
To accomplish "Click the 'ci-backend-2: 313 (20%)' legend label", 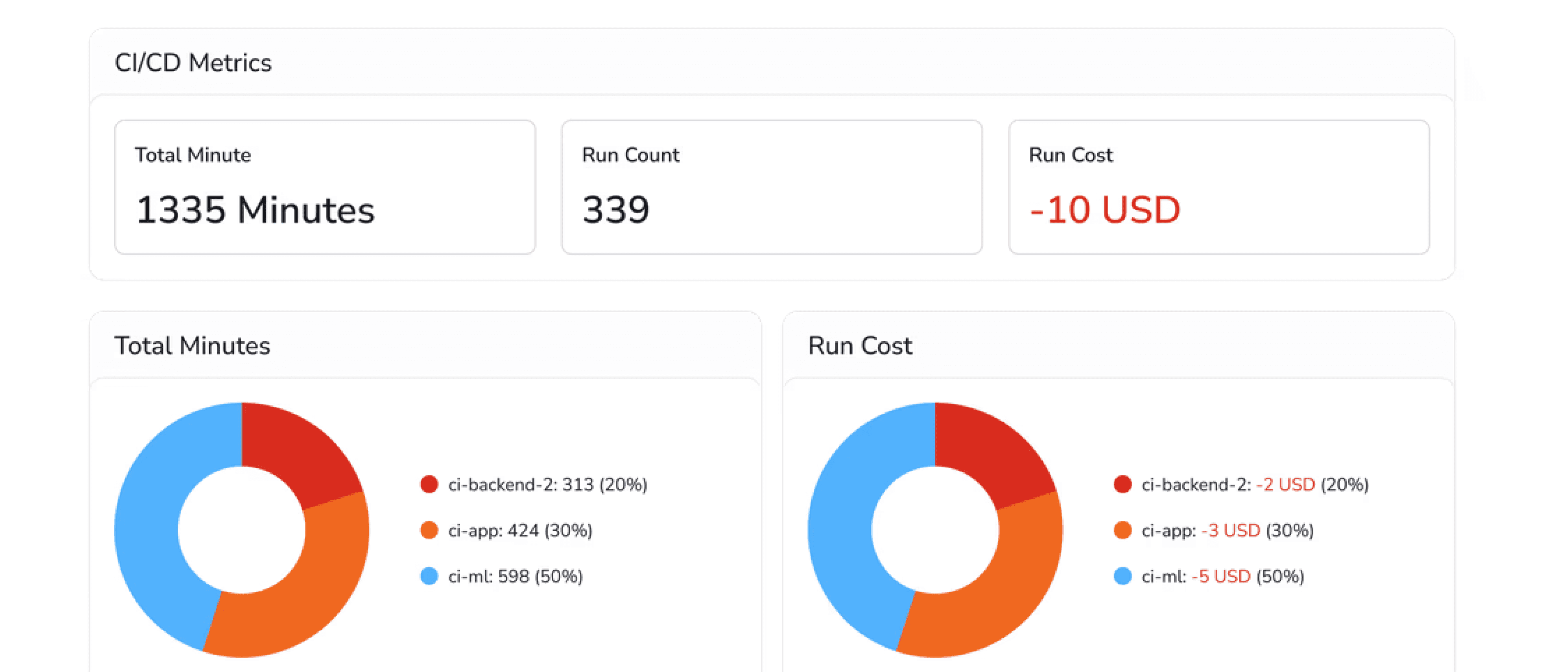I will 547,484.
